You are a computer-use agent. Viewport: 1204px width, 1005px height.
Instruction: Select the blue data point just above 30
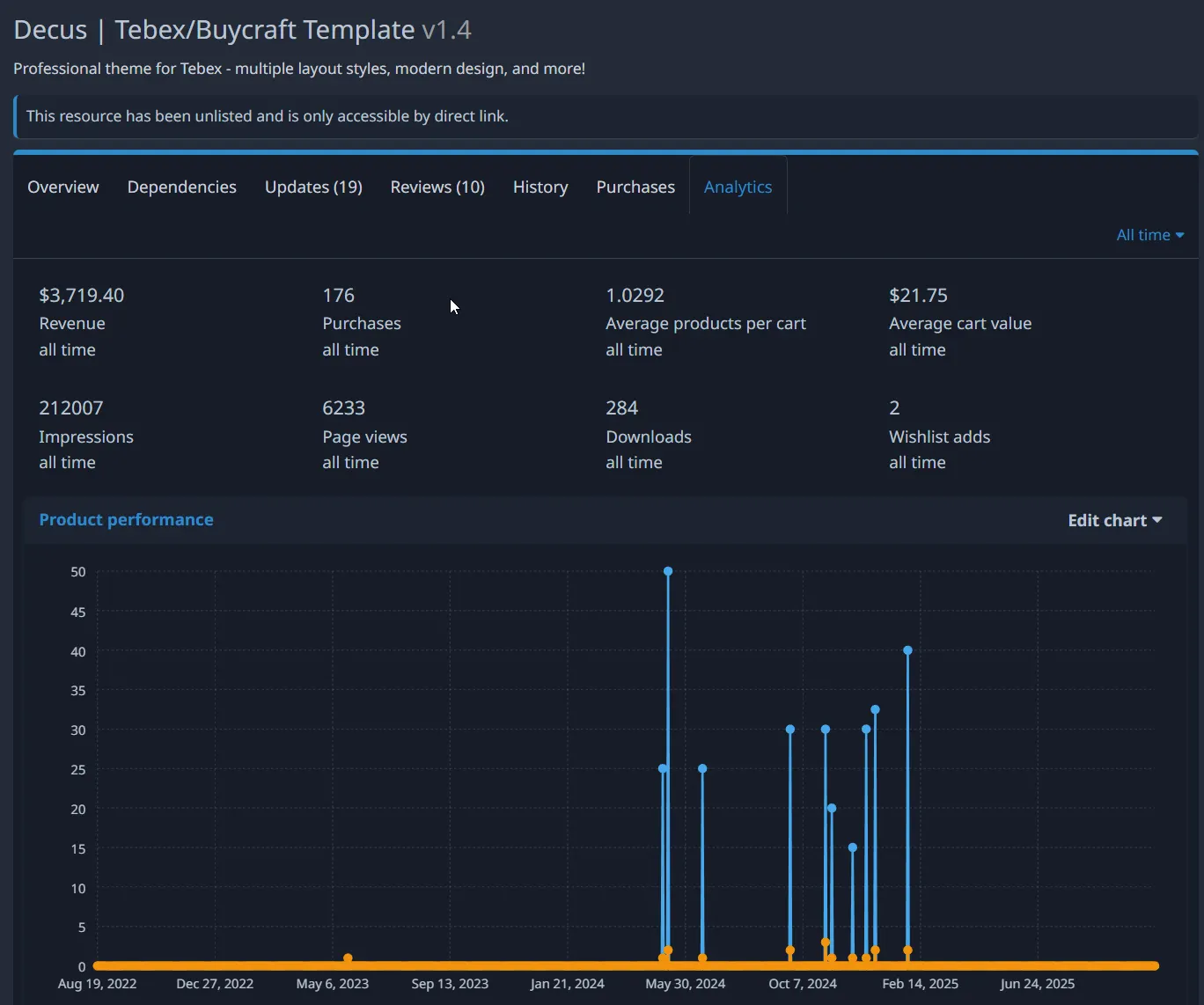pyautogui.click(x=875, y=709)
